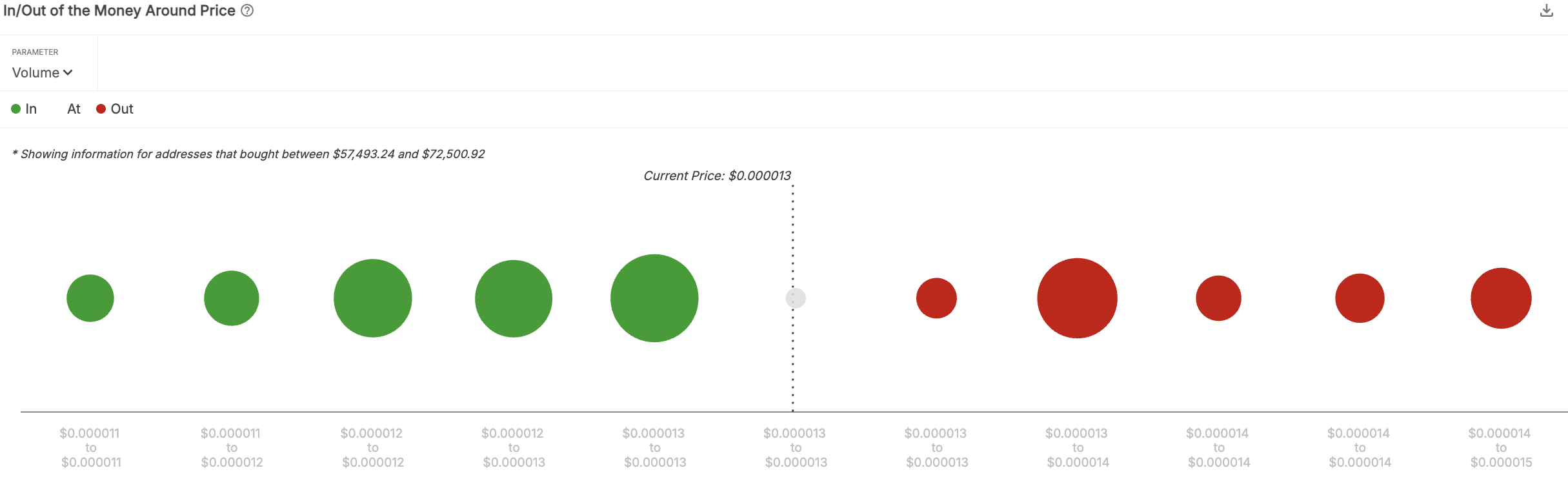Click the $0.000014 to $0.000015 axis label
Viewport: 1568px width, 479px height.
[x=1501, y=447]
